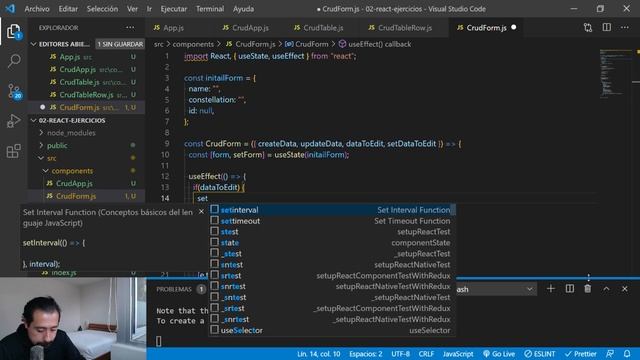Click the terminal input cursor area
Viewport: 640px width, 360px height.
[159, 341]
